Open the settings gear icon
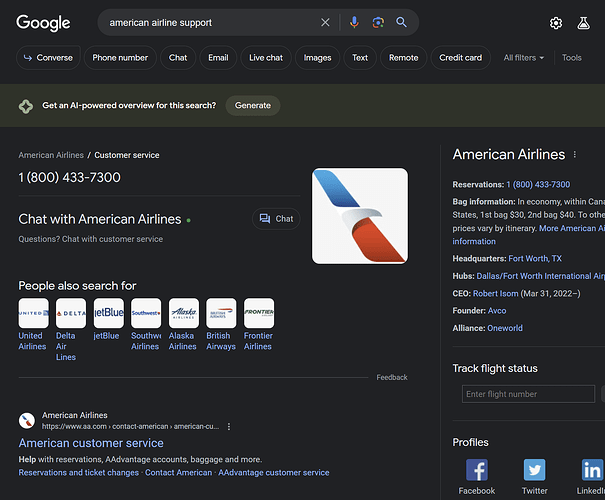Viewport: 605px width, 500px height. pyautogui.click(x=556, y=23)
